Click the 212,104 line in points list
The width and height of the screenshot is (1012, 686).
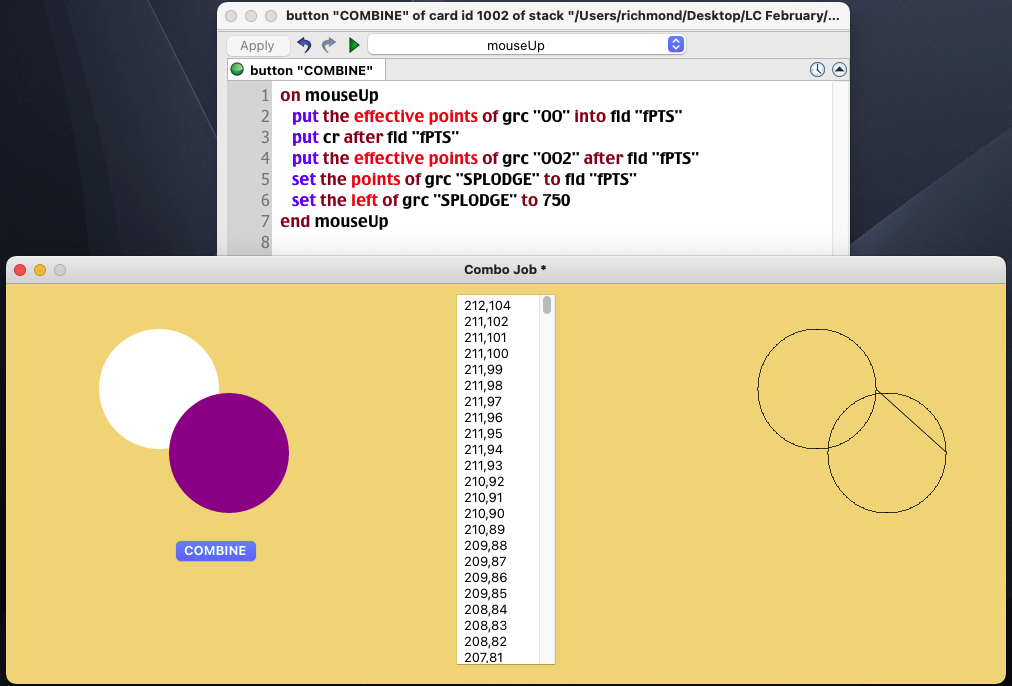487,306
